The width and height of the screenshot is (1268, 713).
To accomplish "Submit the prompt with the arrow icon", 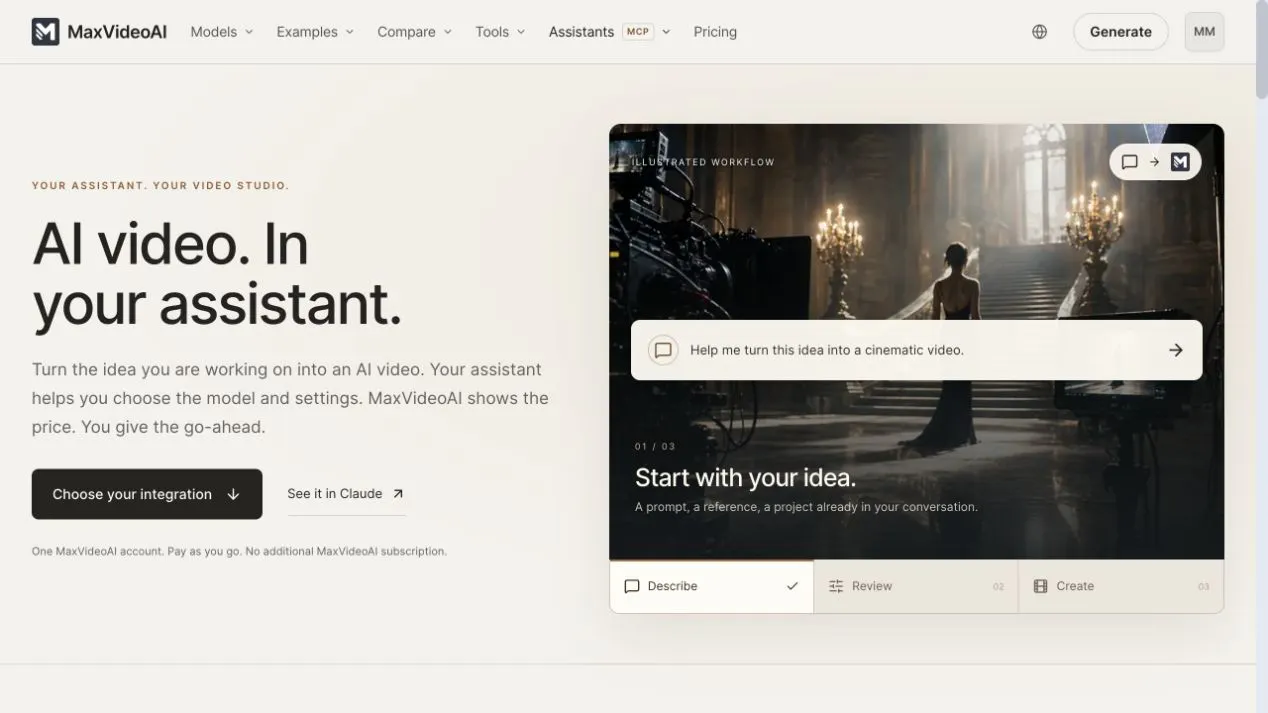I will [x=1176, y=350].
